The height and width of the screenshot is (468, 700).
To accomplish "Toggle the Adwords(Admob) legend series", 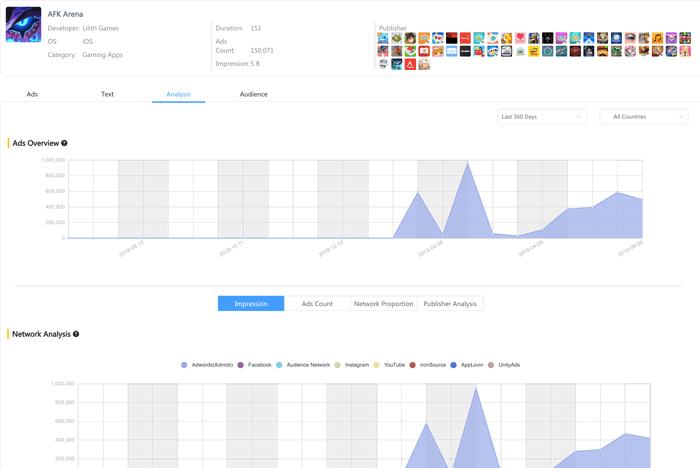I will pyautogui.click(x=207, y=365).
